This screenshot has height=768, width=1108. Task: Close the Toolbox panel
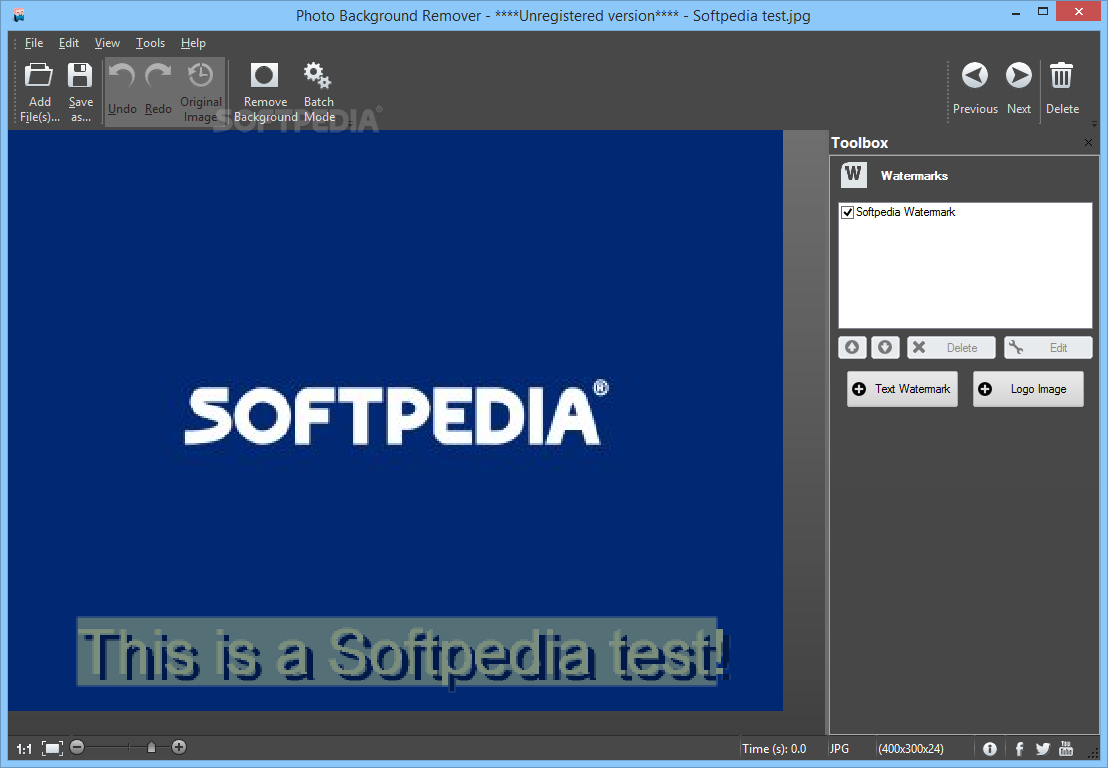click(x=1088, y=143)
